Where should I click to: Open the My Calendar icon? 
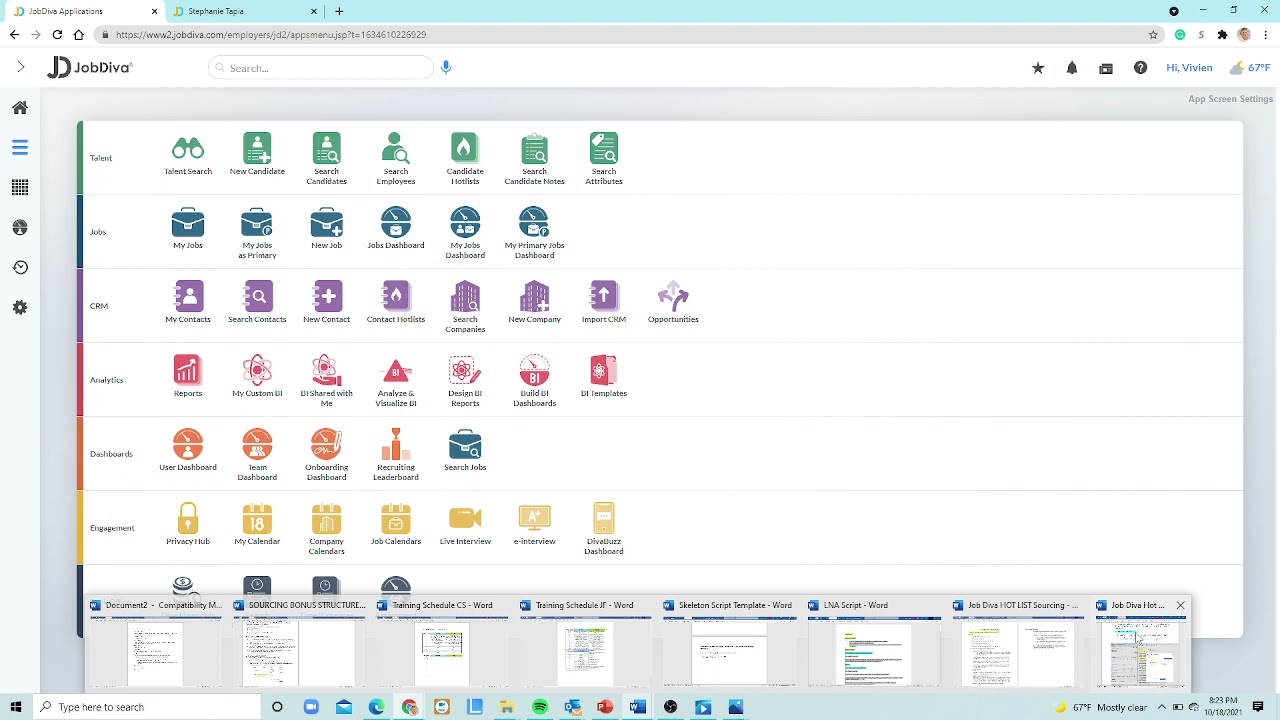click(x=257, y=519)
